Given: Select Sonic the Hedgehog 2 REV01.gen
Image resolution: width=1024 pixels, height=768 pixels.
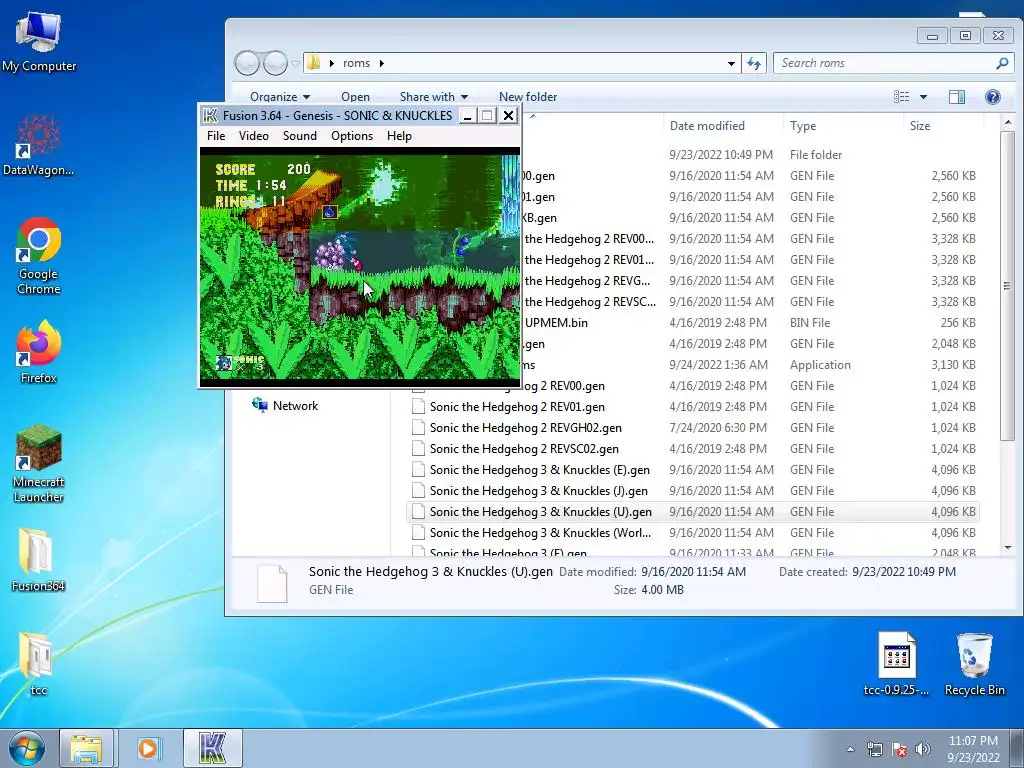Looking at the screenshot, I should point(694,407).
